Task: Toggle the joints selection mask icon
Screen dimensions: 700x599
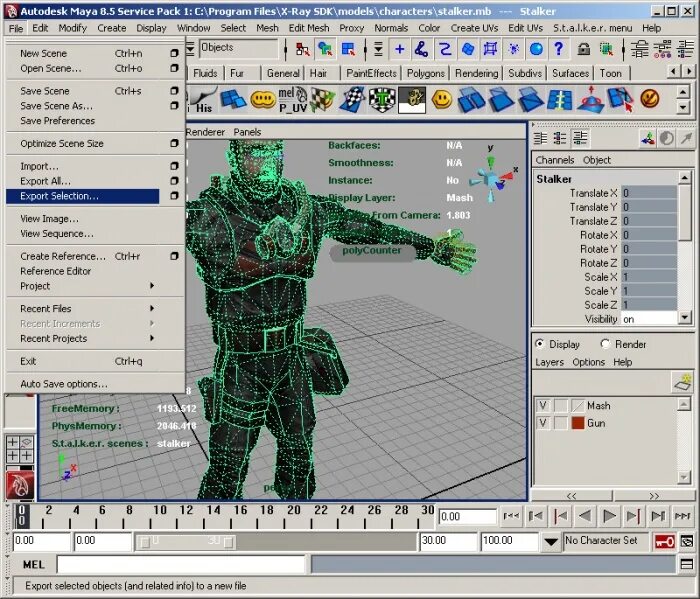Action: pos(421,49)
